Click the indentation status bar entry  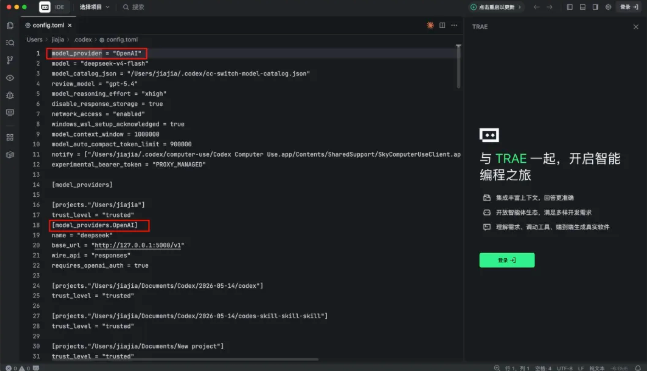(543, 368)
